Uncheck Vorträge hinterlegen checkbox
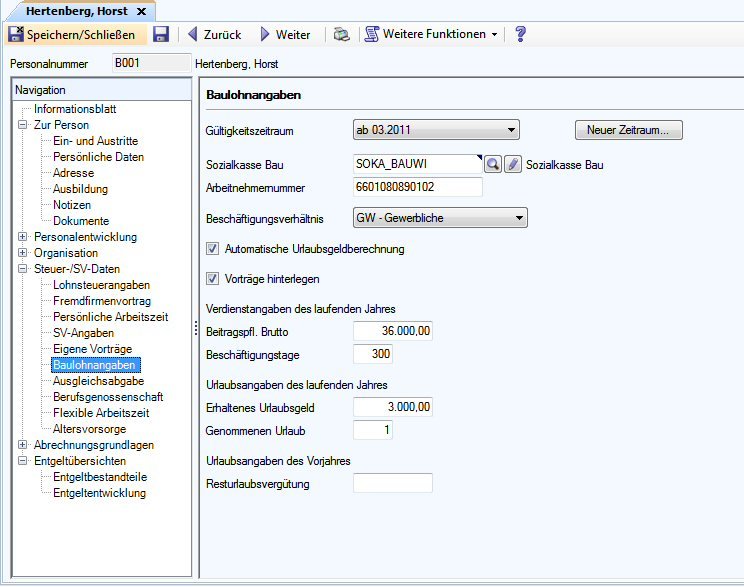The width and height of the screenshot is (744, 587). click(x=212, y=279)
